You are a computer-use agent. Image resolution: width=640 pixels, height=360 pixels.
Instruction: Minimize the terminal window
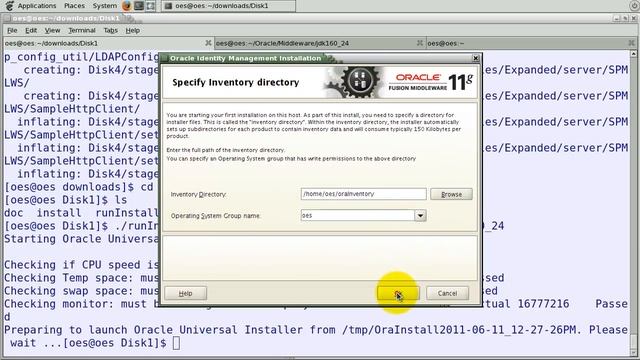click(616, 18)
